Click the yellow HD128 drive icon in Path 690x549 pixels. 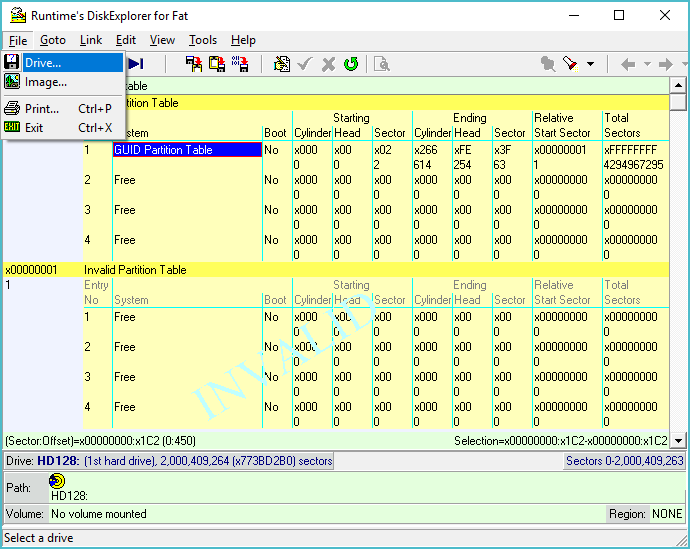coord(57,481)
